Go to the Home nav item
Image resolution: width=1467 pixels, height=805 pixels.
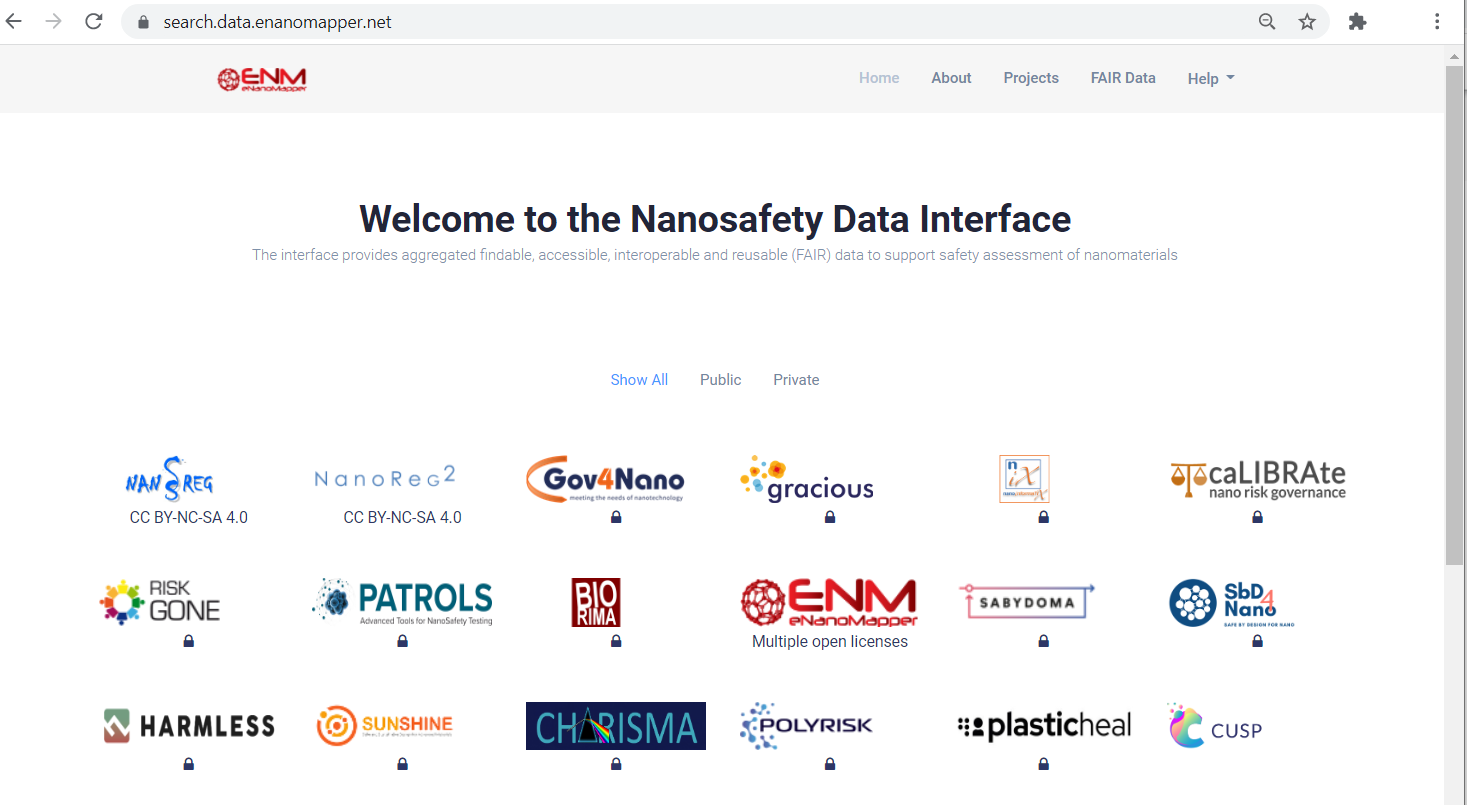[879, 78]
